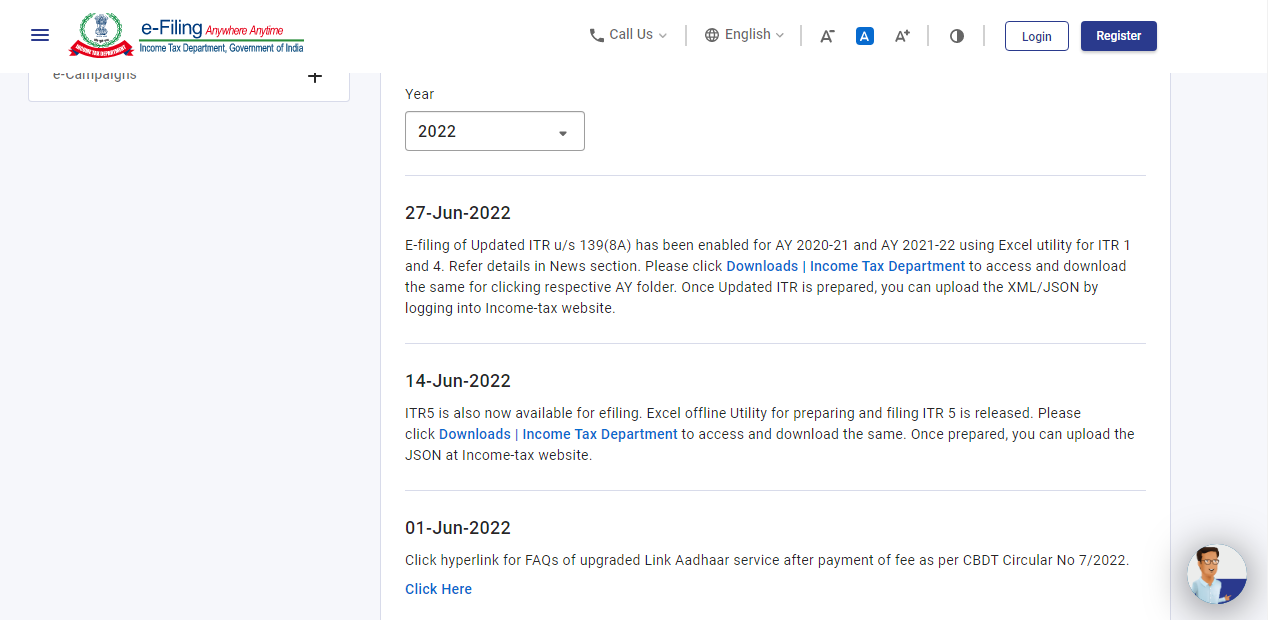Open Downloads link in 27-Jun-2022 news
1268x620 pixels.
[845, 266]
